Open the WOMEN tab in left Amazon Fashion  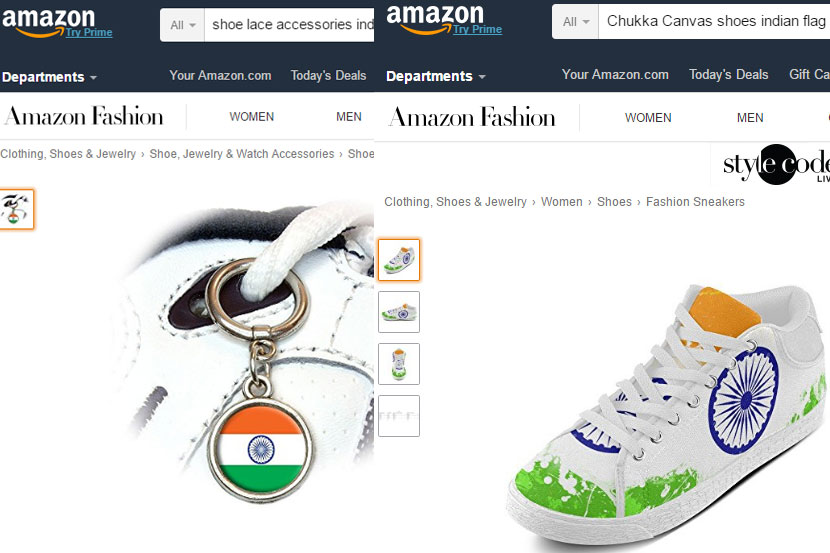click(x=251, y=117)
